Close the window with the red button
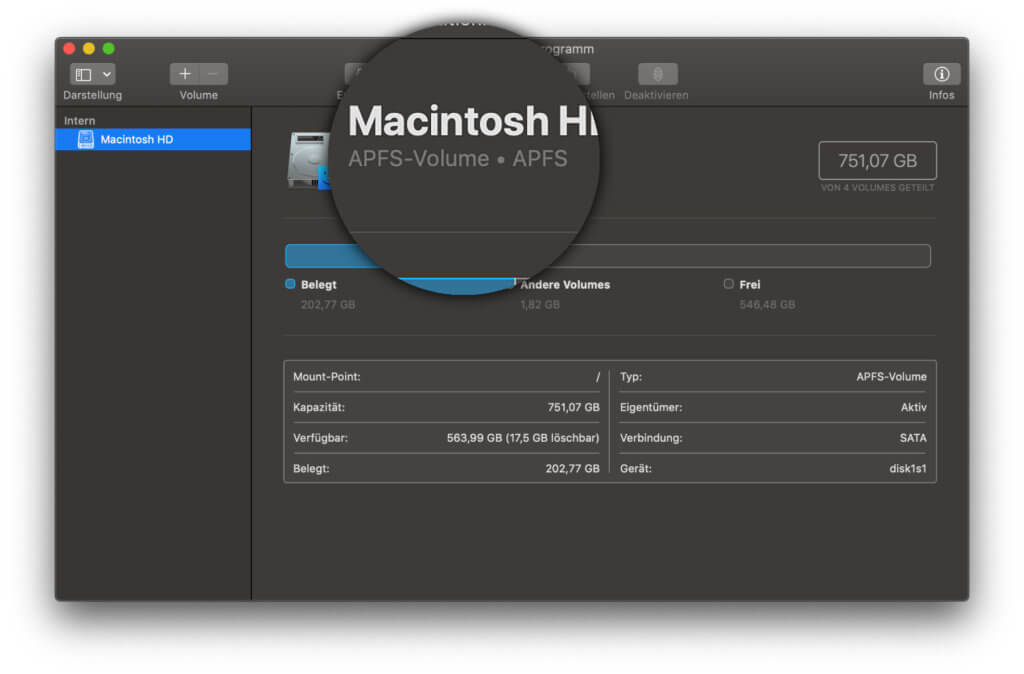Viewport: 1024px width, 674px height. click(x=69, y=48)
